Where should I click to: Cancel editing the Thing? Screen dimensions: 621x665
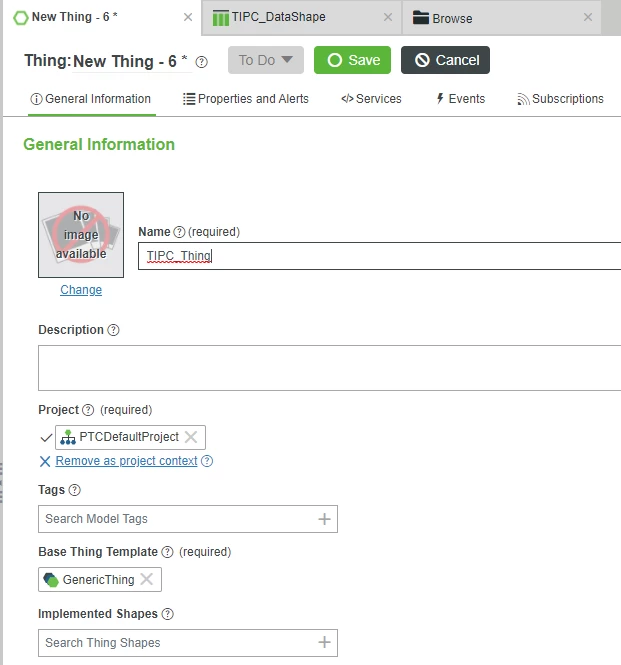(445, 60)
